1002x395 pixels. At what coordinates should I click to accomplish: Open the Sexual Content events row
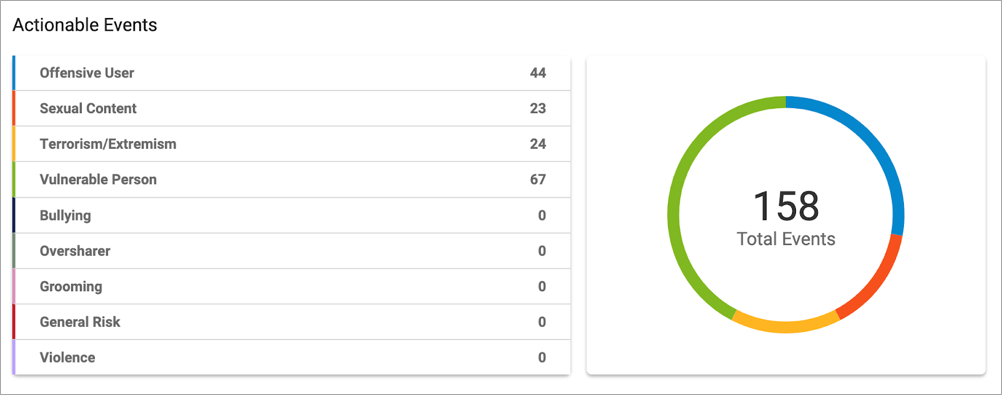click(291, 109)
